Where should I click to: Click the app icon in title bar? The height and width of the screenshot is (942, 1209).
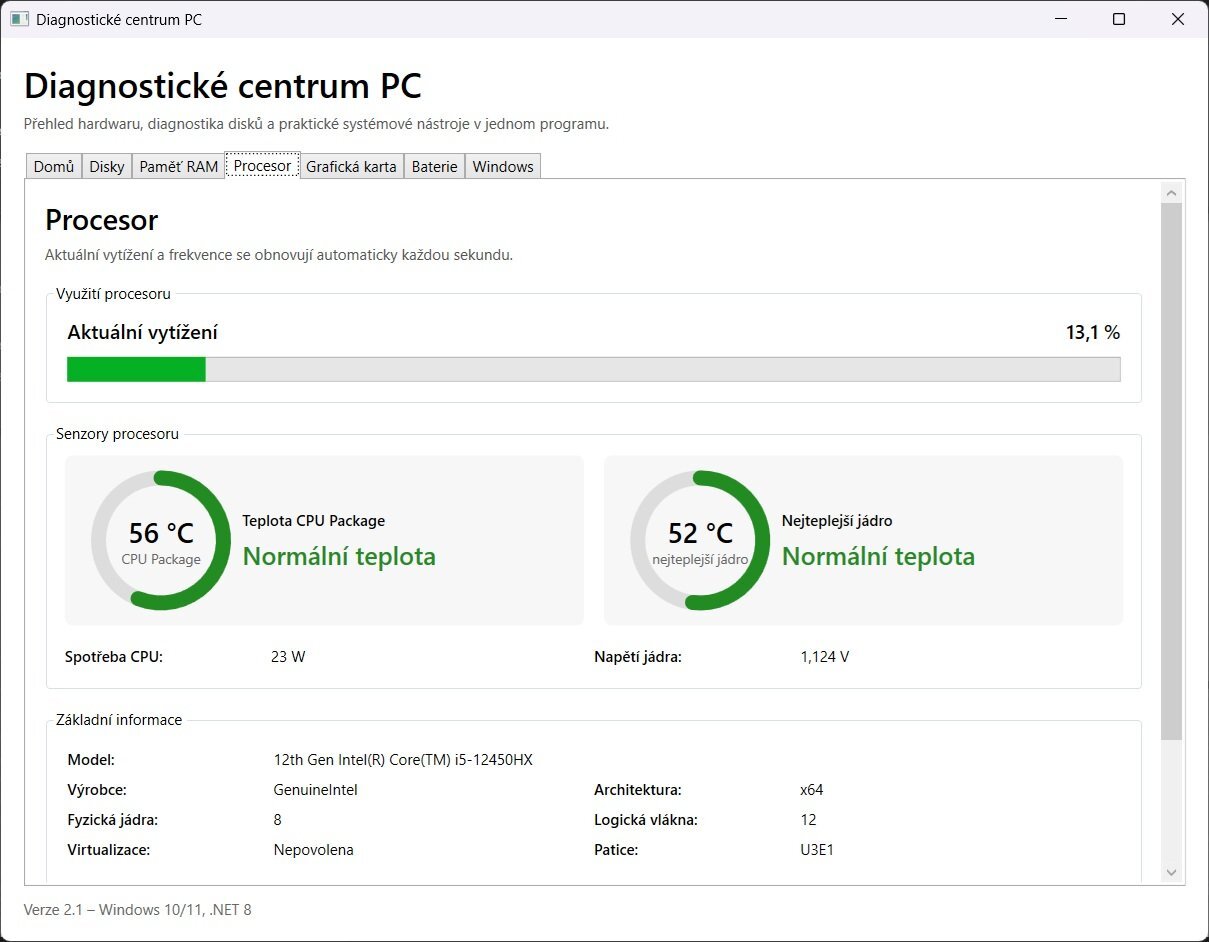coord(19,19)
